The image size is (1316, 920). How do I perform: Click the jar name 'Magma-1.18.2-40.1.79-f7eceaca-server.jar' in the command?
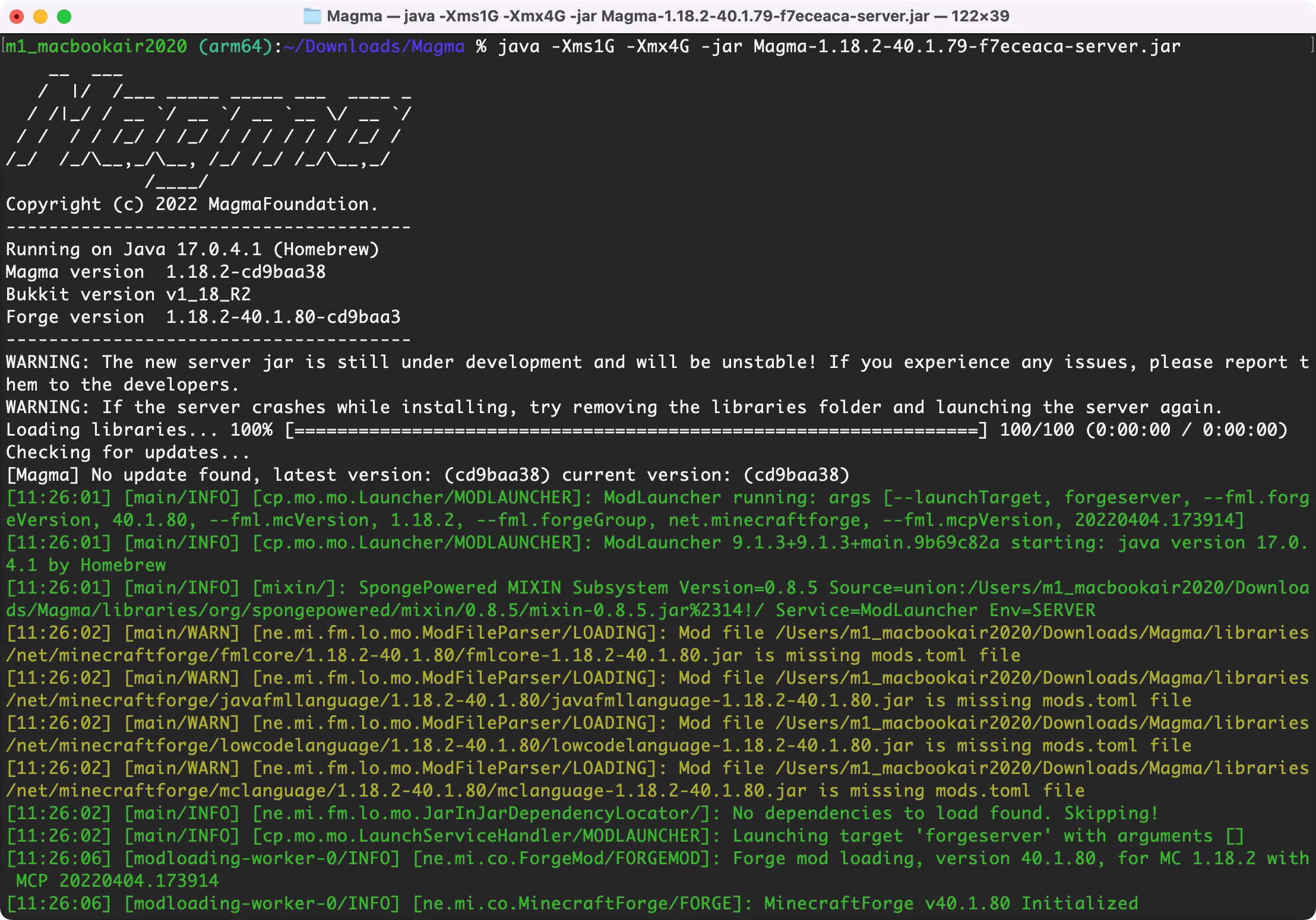967,46
